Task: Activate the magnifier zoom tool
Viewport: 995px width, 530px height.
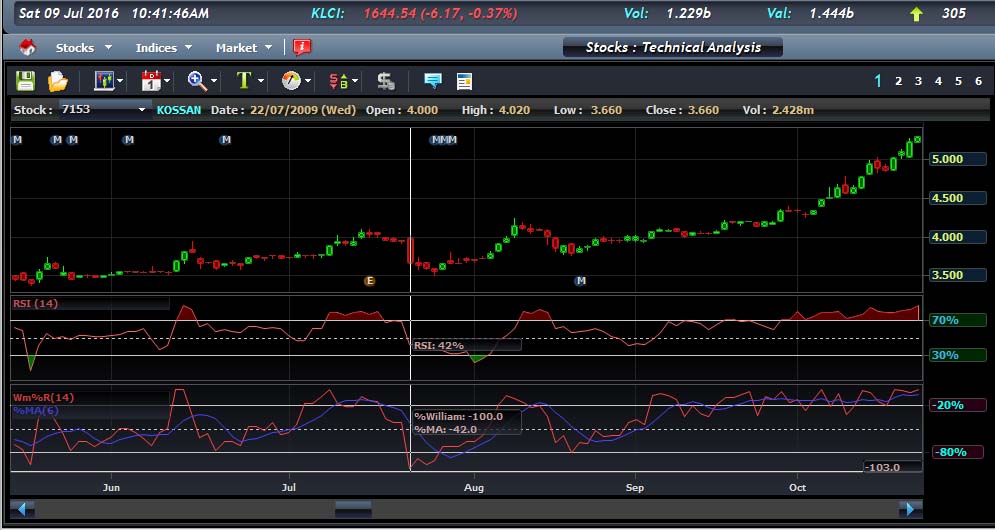Action: point(197,81)
